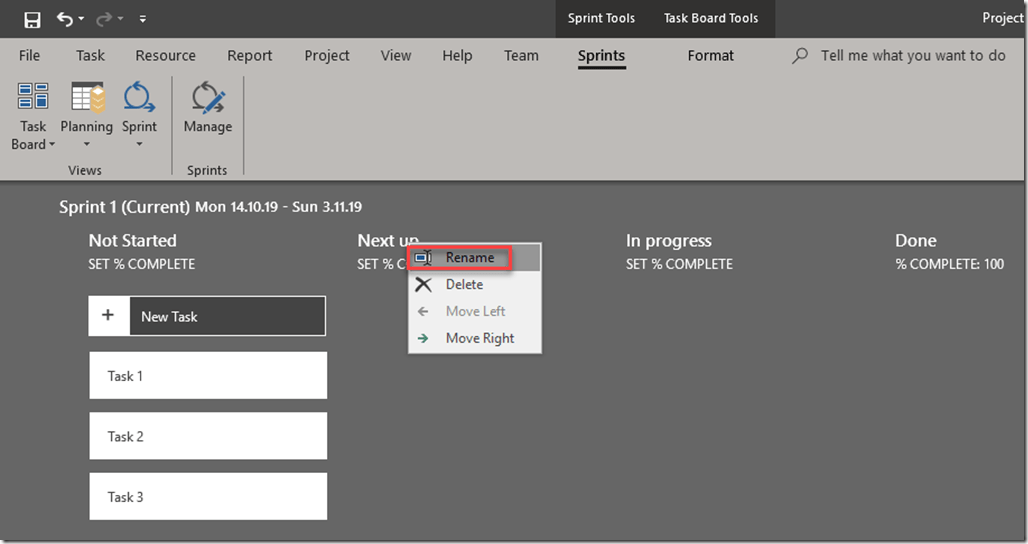Type in Tell me what you want to do box

[x=912, y=56]
